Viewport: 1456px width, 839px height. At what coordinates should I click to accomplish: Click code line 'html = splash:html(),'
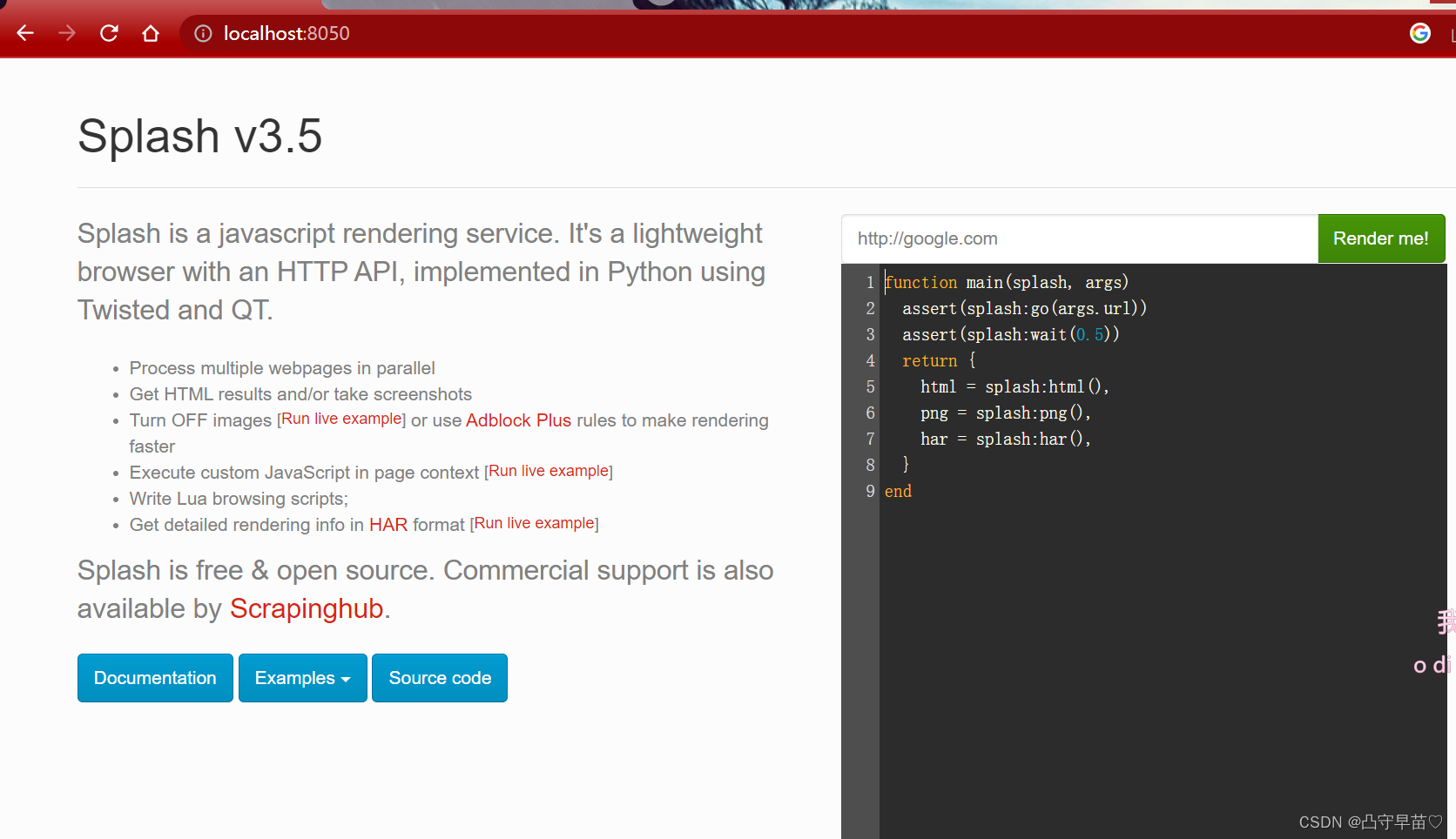(x=1014, y=386)
